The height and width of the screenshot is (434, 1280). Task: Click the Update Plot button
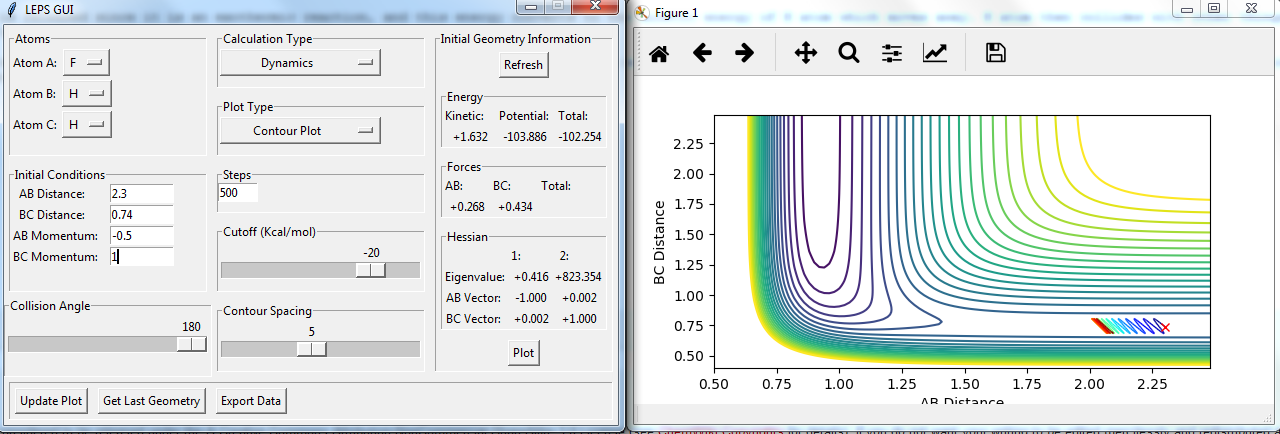(51, 401)
